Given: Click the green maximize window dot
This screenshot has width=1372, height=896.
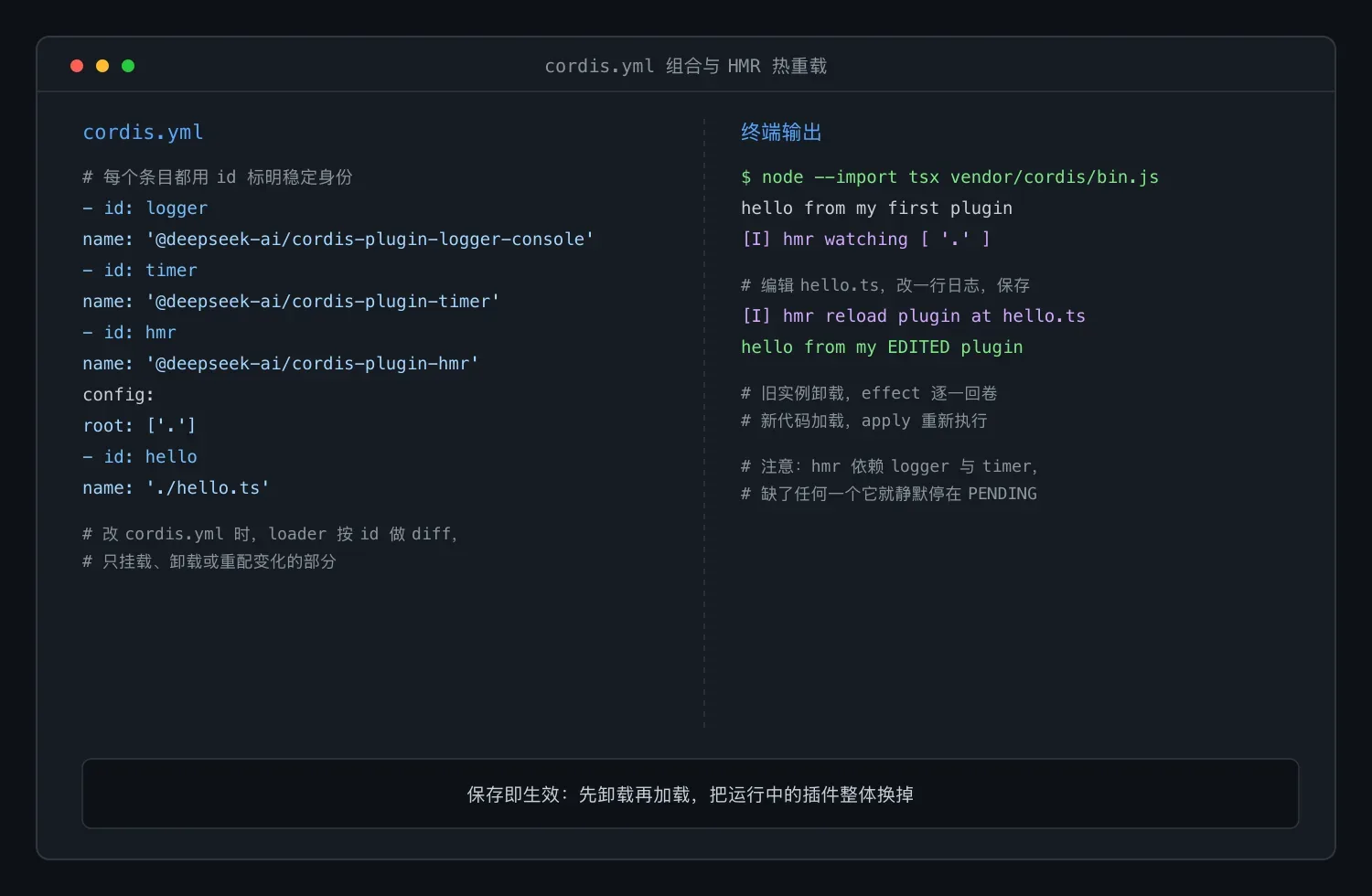Looking at the screenshot, I should pos(128,66).
